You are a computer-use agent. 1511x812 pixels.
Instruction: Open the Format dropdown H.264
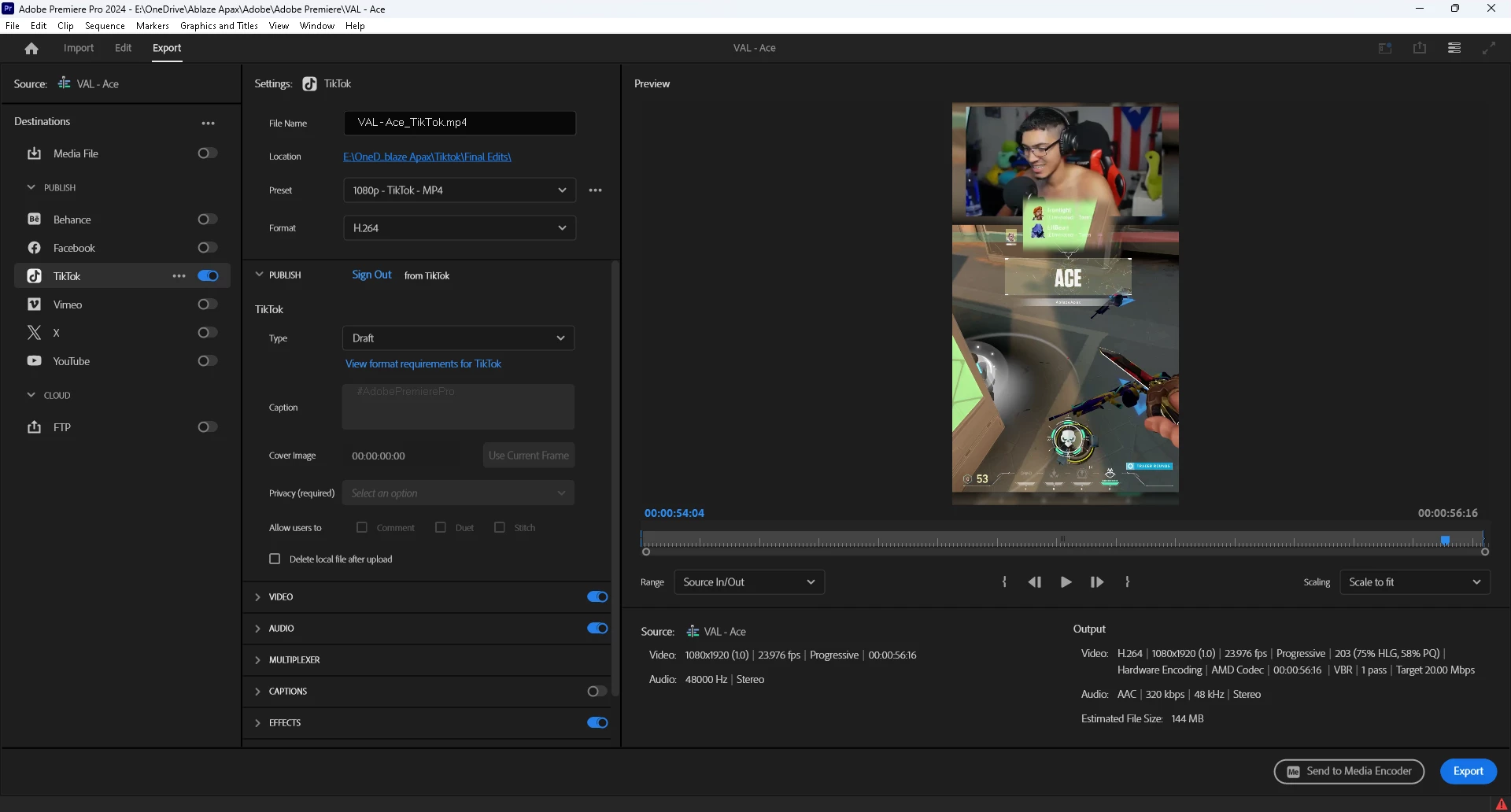pos(460,228)
